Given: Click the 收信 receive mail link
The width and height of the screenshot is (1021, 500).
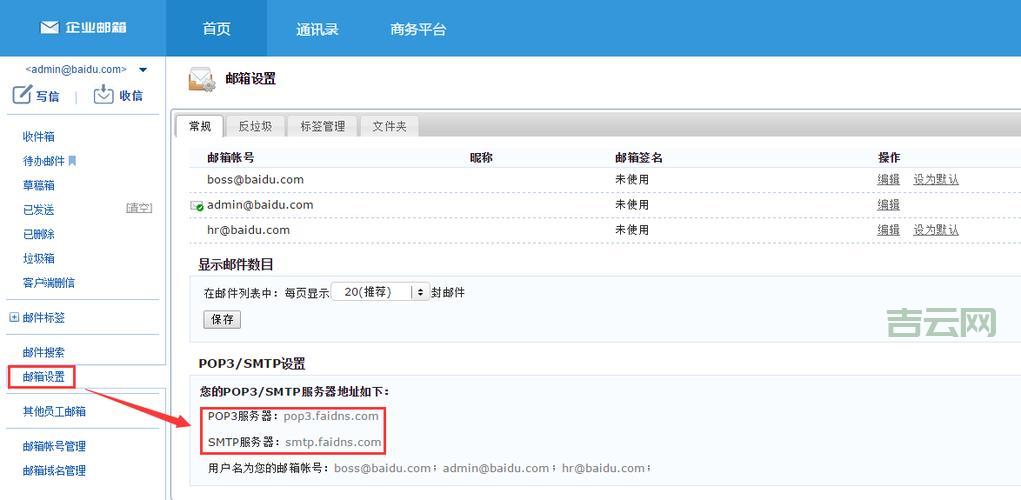Looking at the screenshot, I should pos(131,96).
